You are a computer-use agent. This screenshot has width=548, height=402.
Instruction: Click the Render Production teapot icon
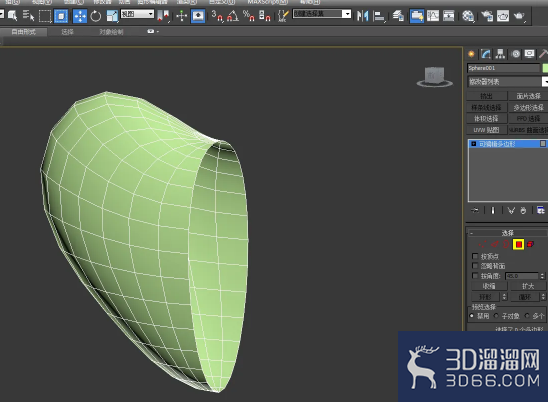pyautogui.click(x=520, y=16)
